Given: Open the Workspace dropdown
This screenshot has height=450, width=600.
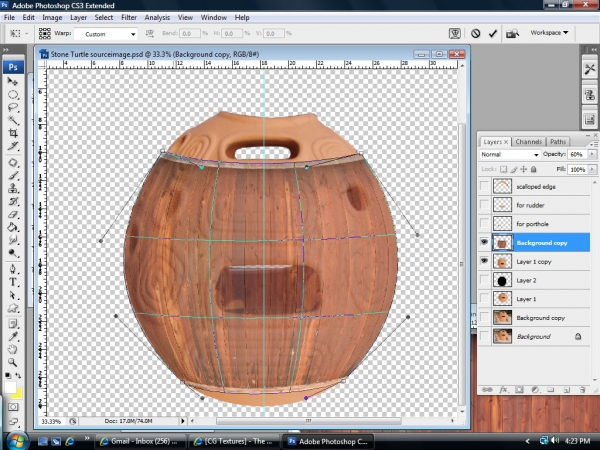Looking at the screenshot, I should click(549, 33).
